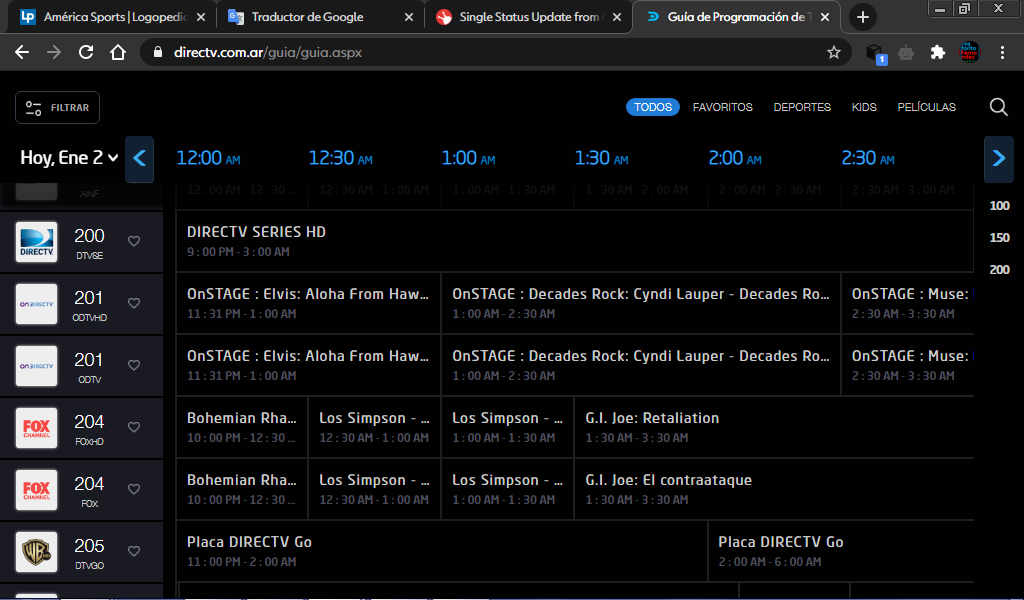Expand the Hoy, Ene 2 date dropdown
The height and width of the screenshot is (600, 1024).
[x=69, y=158]
